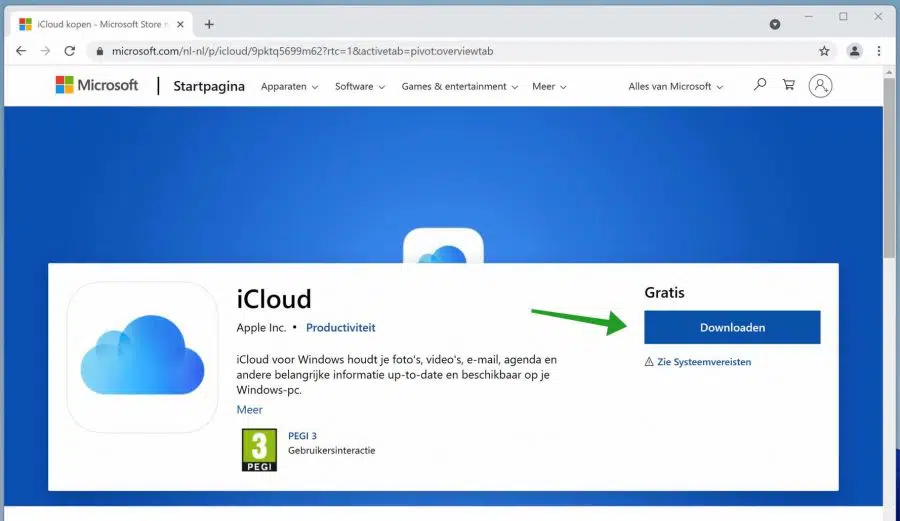Sign in via the account avatar icon

pos(820,85)
